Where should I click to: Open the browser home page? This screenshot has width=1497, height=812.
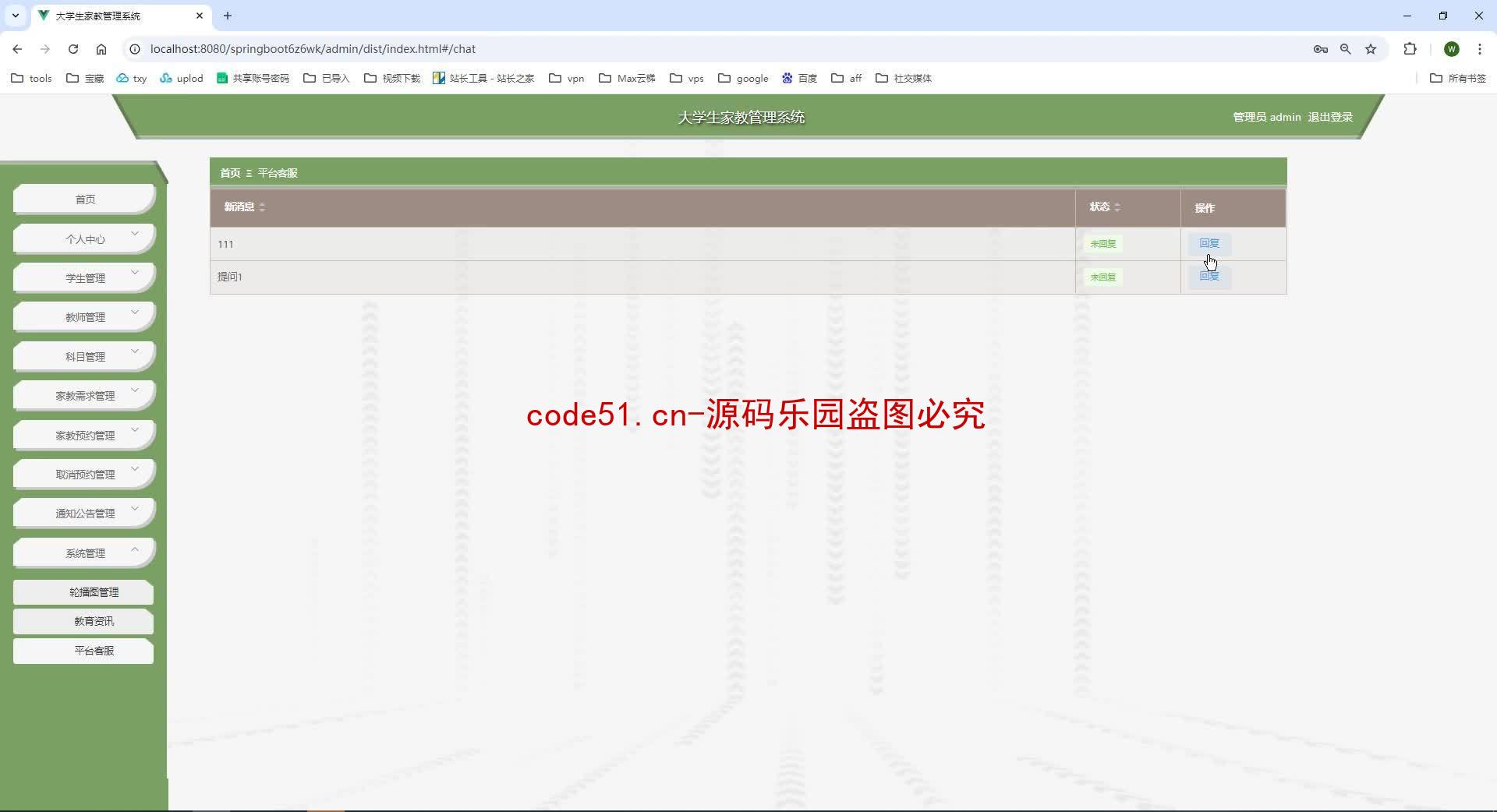(101, 48)
